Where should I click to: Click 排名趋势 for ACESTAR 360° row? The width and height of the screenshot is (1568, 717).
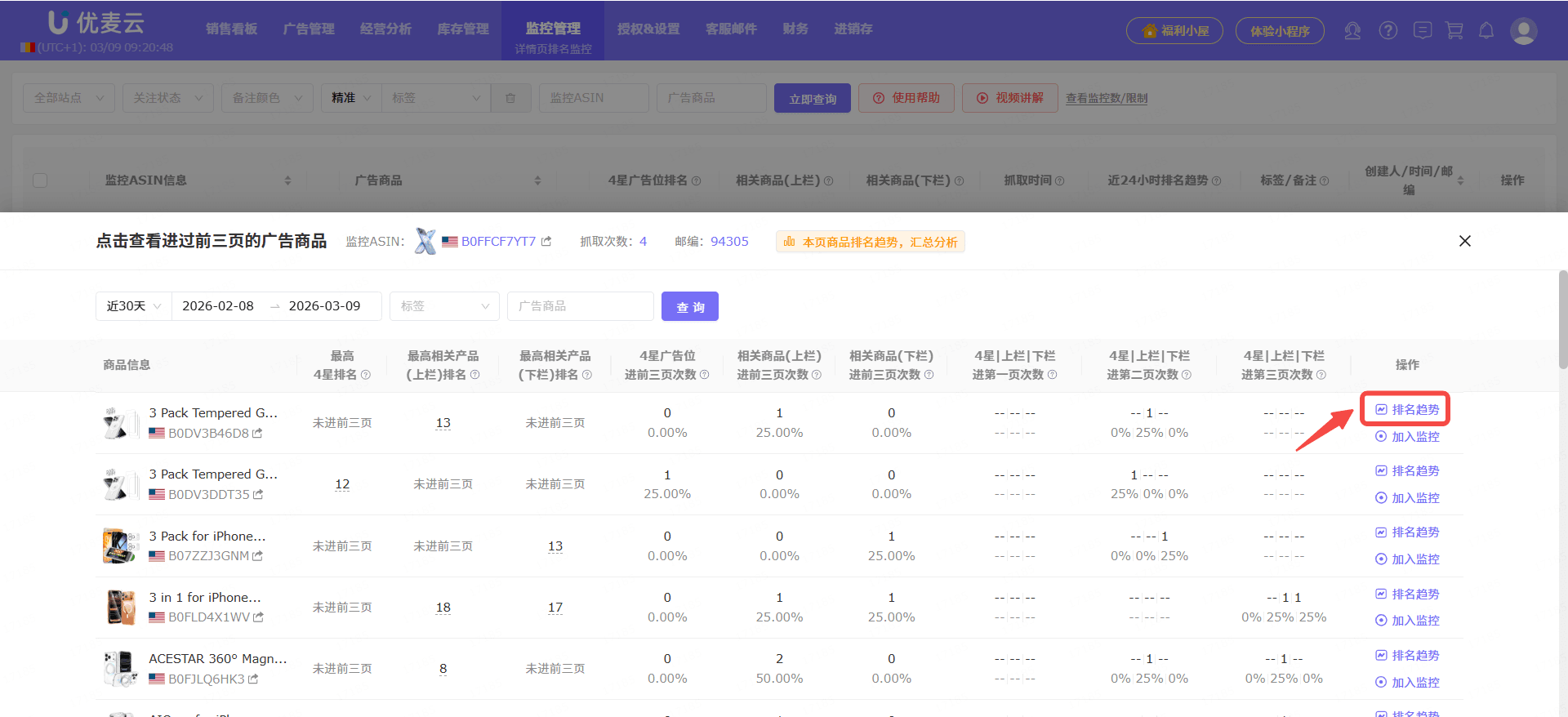[x=1407, y=655]
